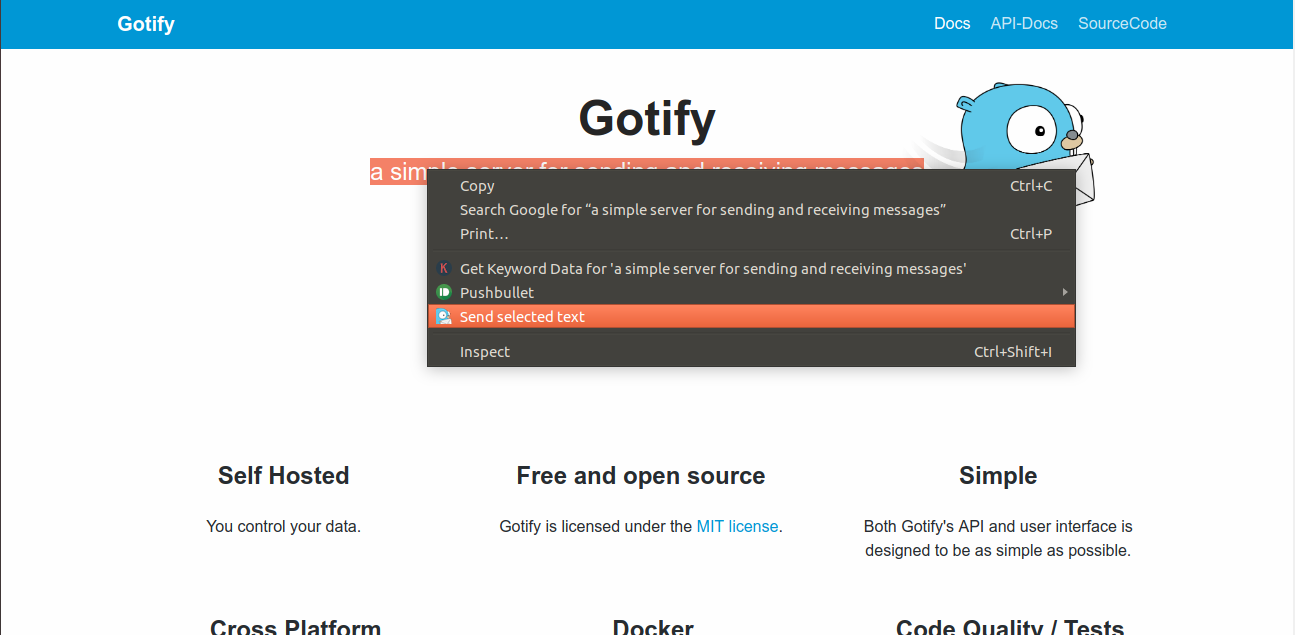Image resolution: width=1295 pixels, height=635 pixels.
Task: Select Search Google for selected text
Action: [x=751, y=209]
